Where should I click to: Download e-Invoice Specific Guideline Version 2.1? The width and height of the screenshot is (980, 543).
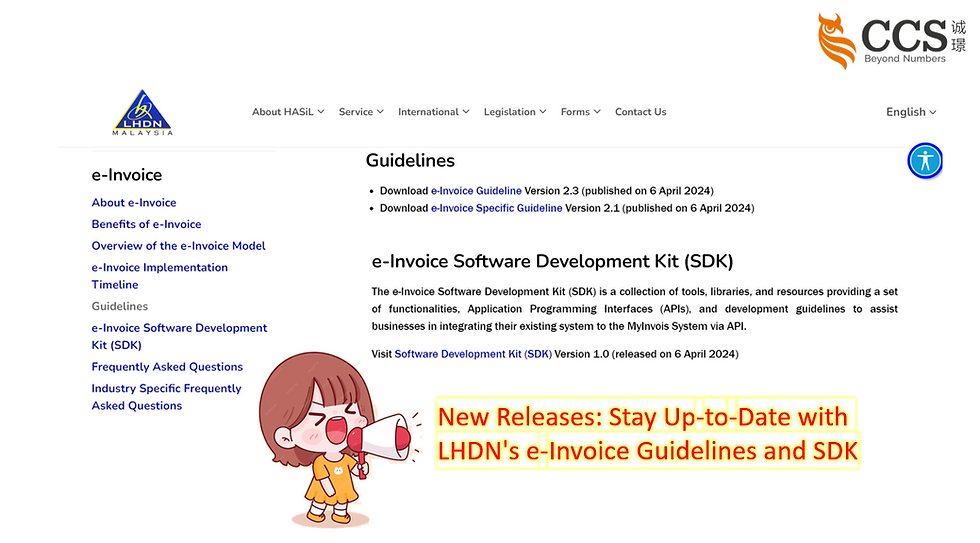coord(496,208)
